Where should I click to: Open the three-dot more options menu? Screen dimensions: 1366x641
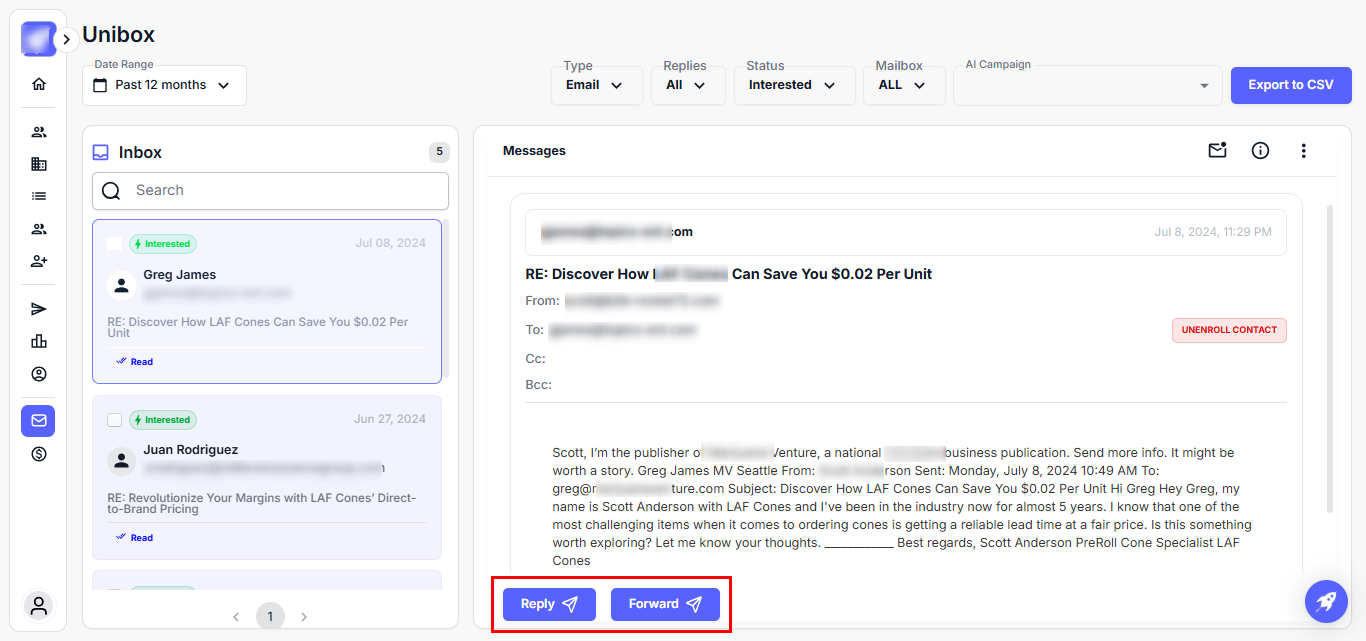(x=1303, y=151)
